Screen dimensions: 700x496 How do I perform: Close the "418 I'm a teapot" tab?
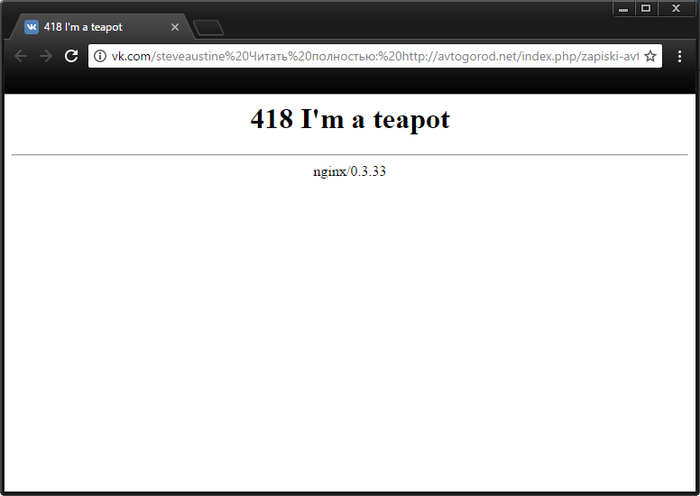click(175, 27)
